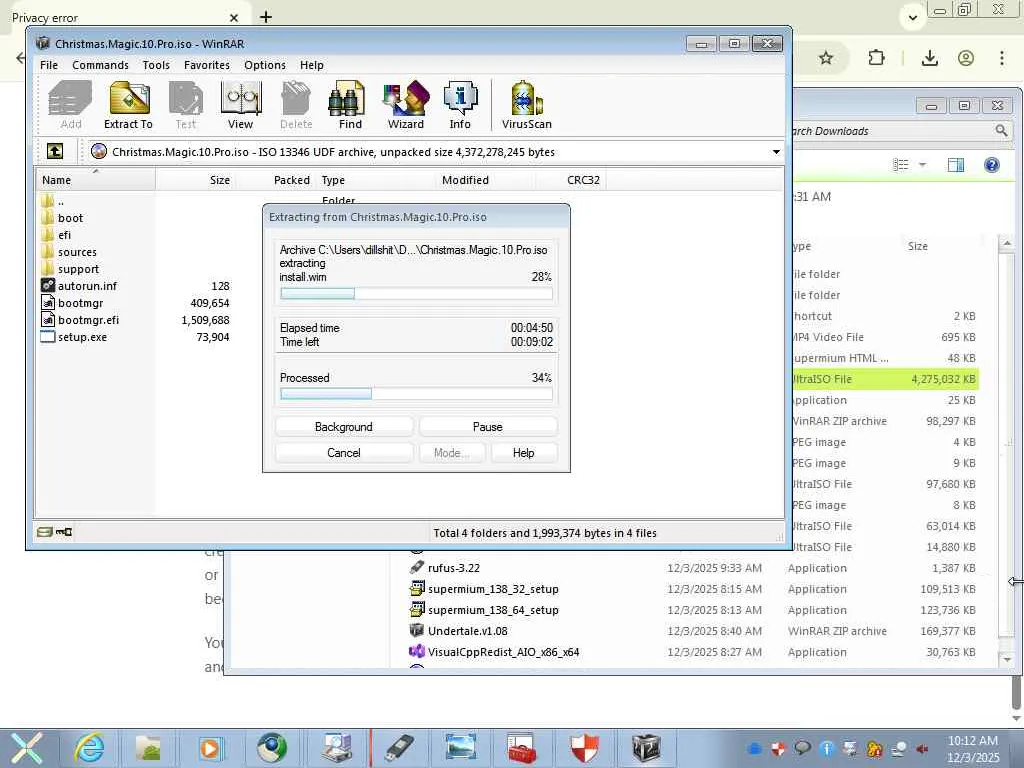The height and width of the screenshot is (768, 1024).
Task: Launch the Find tool with binoculars icon
Action: [347, 105]
